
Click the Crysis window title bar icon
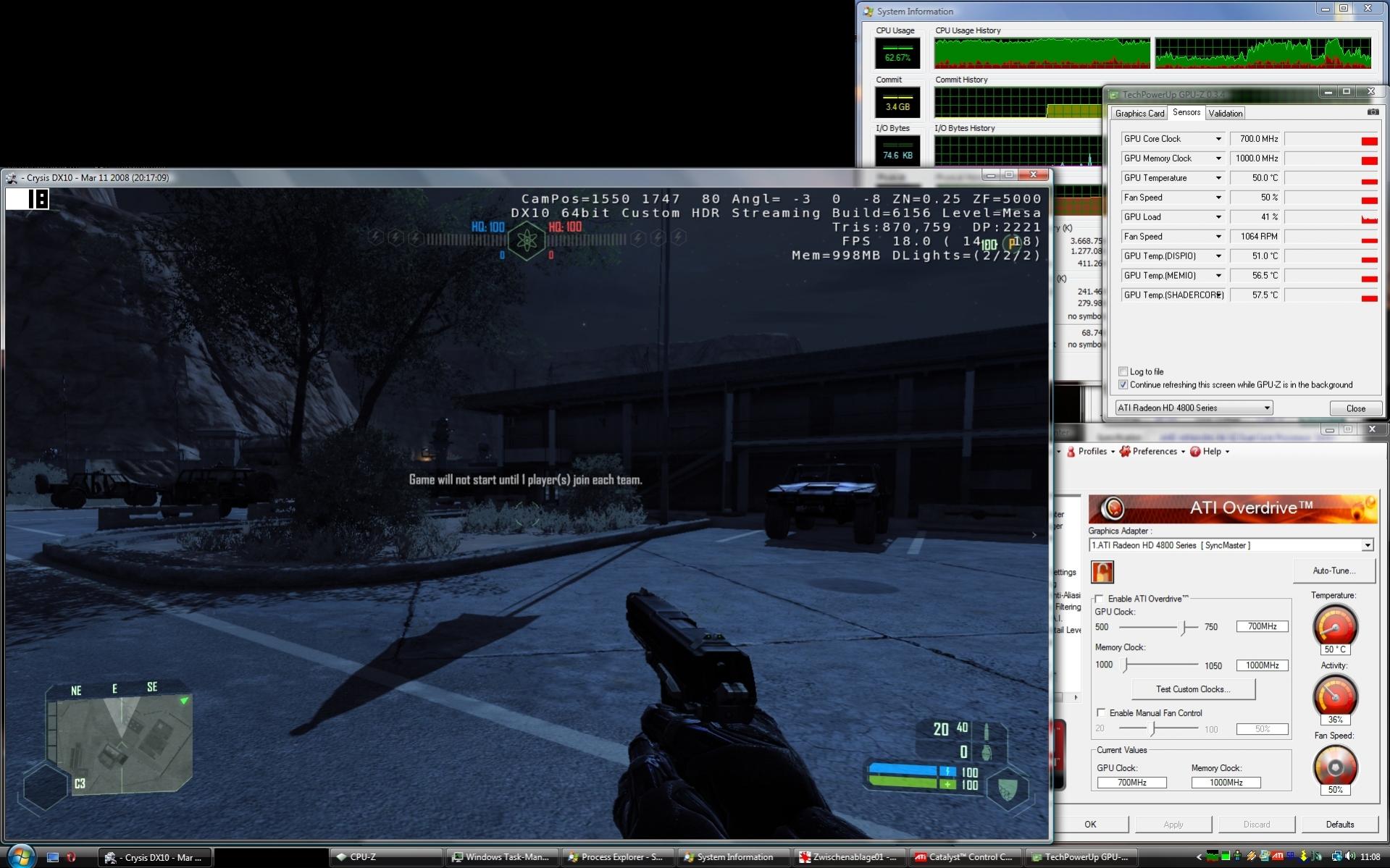coord(11,177)
